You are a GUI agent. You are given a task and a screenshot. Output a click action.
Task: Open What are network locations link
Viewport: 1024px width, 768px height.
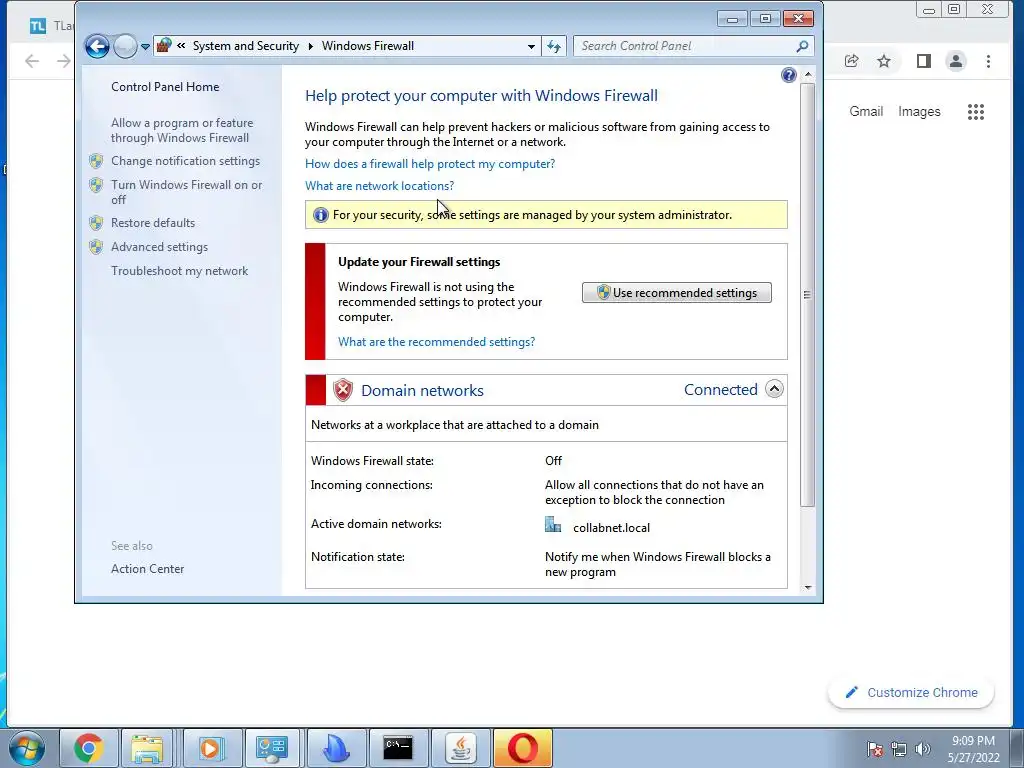pos(379,186)
